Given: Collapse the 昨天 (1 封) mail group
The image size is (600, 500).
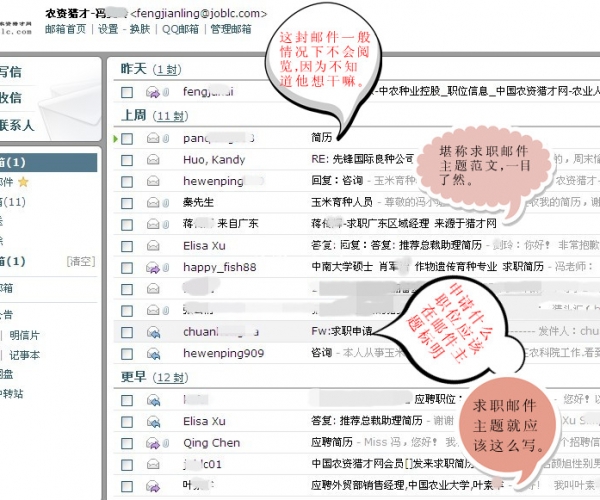Looking at the screenshot, I should (134, 69).
